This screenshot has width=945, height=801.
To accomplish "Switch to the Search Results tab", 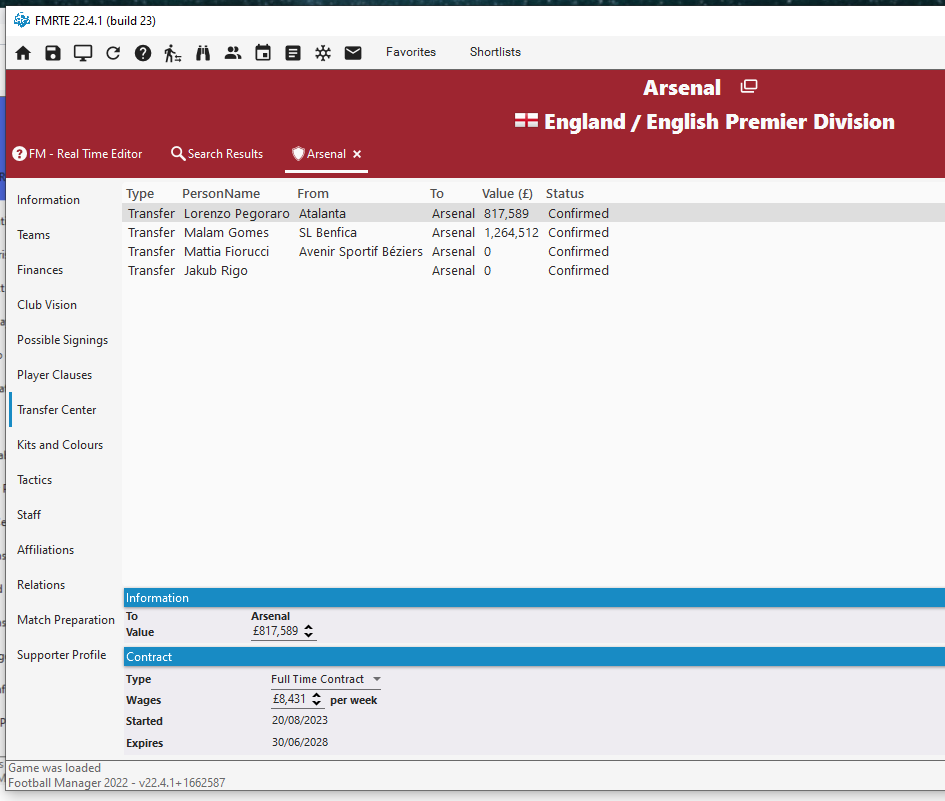I will click(x=217, y=154).
